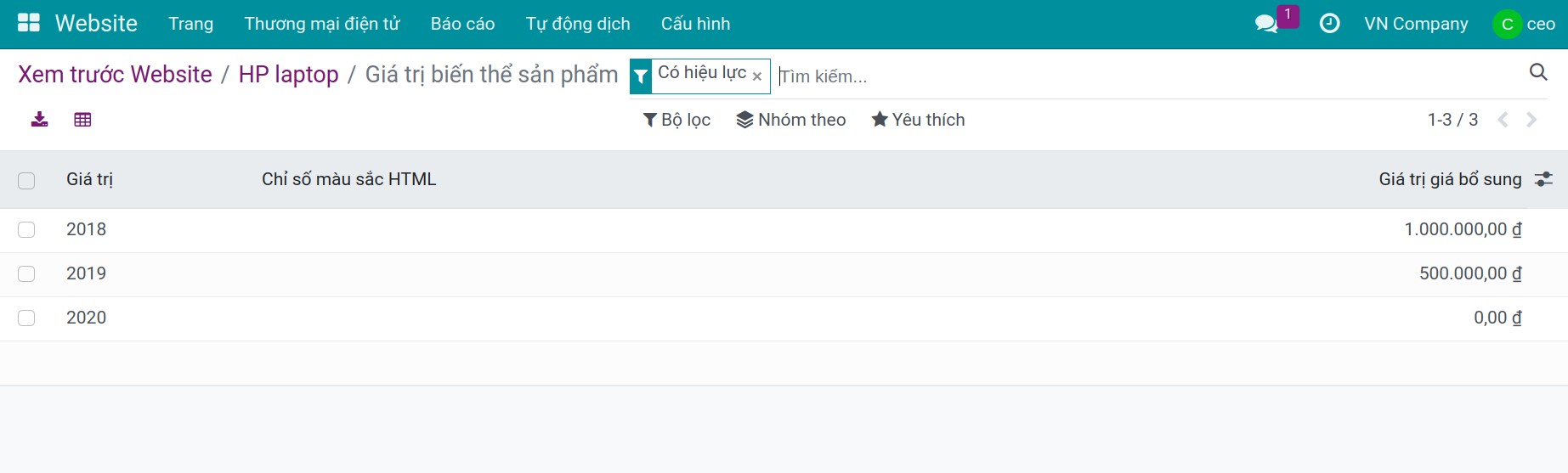The width and height of the screenshot is (1568, 473).
Task: Switch to the list view table icon
Action: click(x=82, y=120)
